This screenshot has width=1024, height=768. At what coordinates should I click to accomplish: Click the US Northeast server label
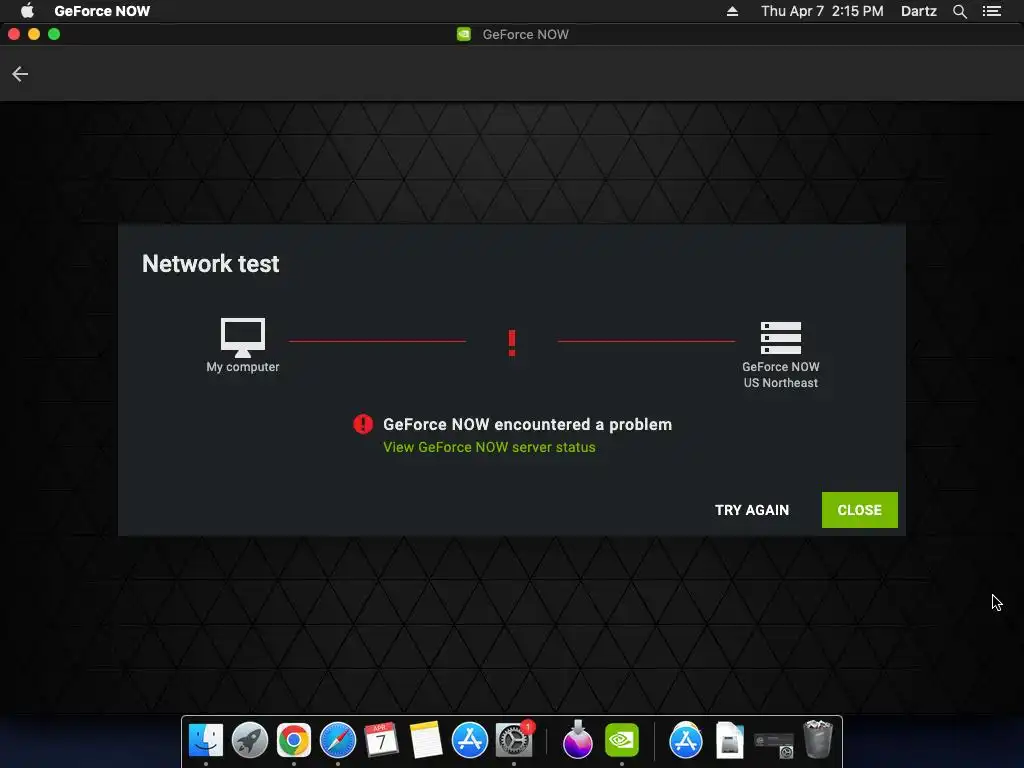[x=780, y=383]
